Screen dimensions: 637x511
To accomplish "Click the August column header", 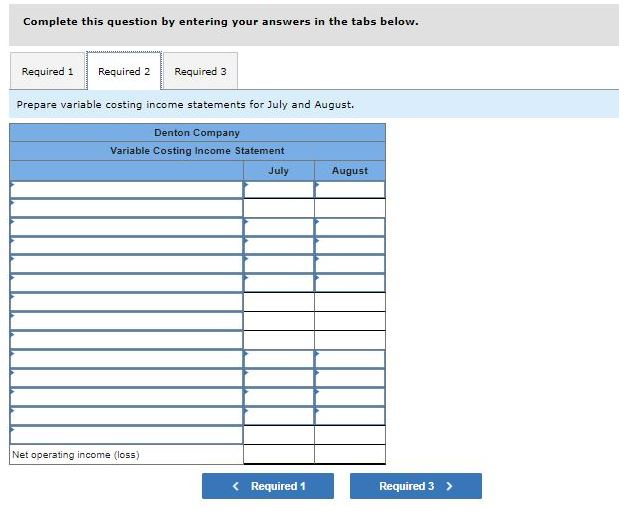I will pos(350,171).
